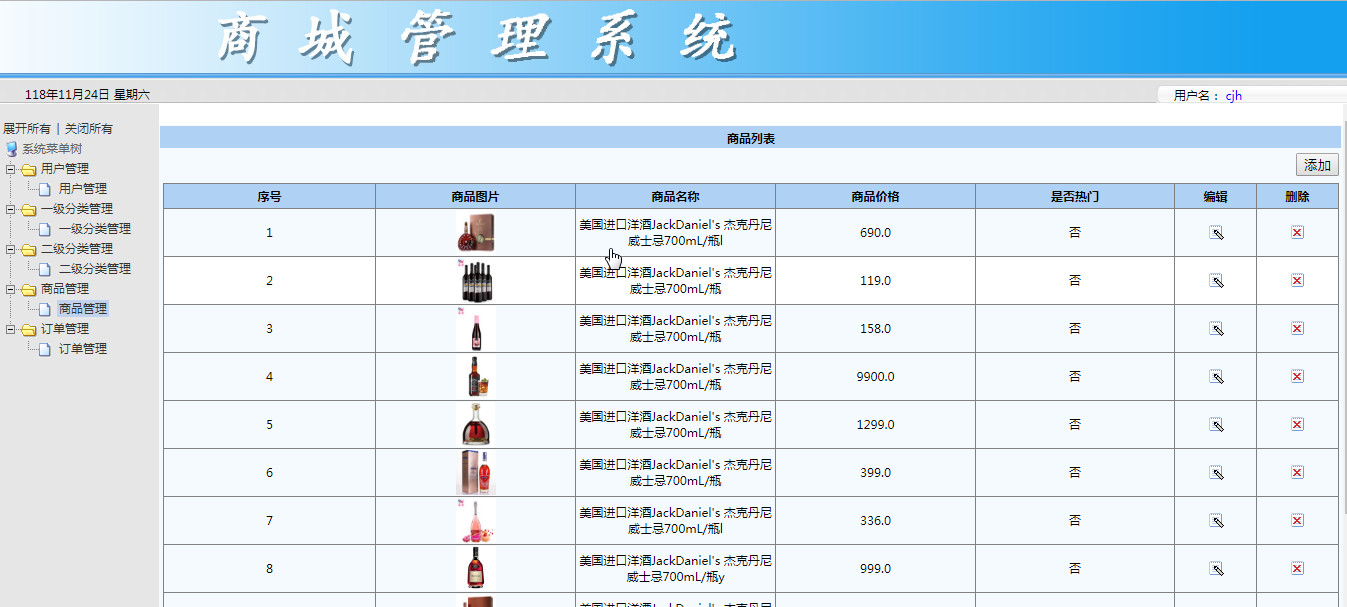This screenshot has height=607, width=1347.
Task: Click the 商品名称 column header
Action: pyautogui.click(x=675, y=197)
